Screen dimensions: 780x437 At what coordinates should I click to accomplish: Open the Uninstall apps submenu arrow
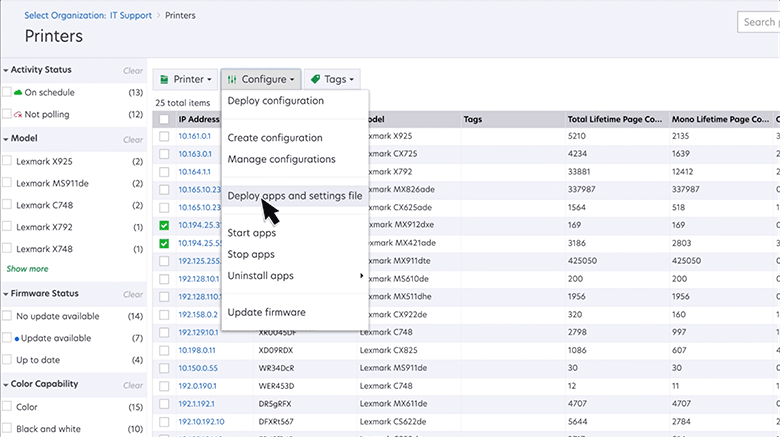tap(361, 275)
